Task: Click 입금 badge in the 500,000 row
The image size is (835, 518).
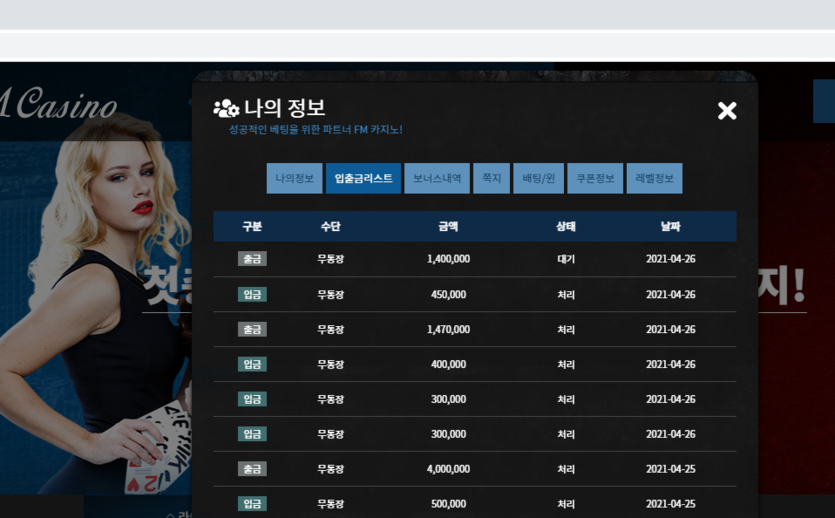Action: (252, 504)
